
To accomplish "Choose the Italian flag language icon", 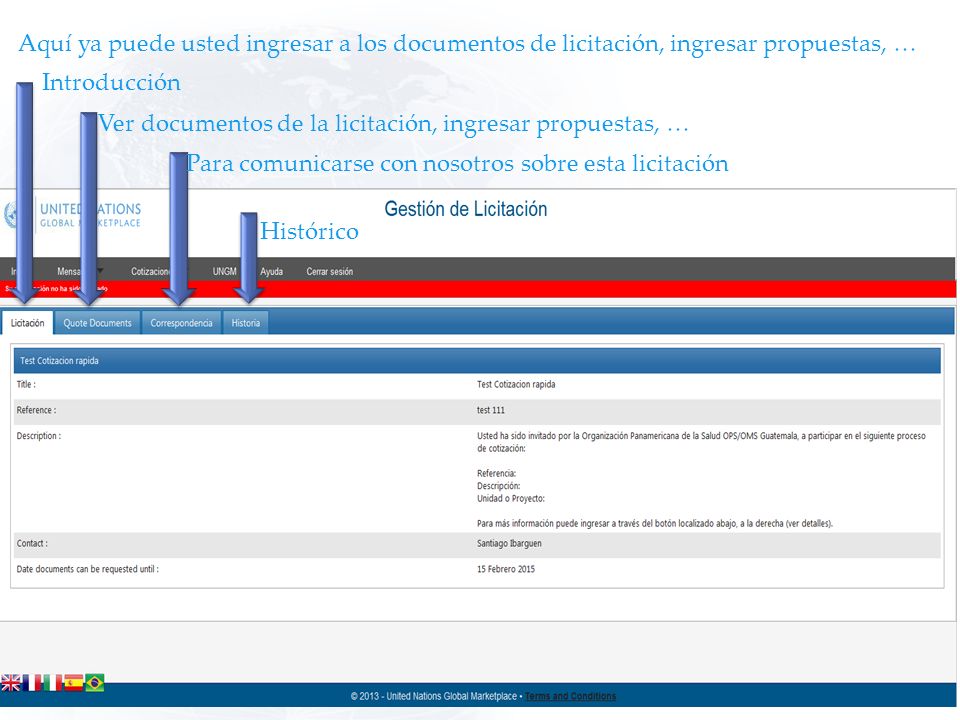I will [52, 682].
